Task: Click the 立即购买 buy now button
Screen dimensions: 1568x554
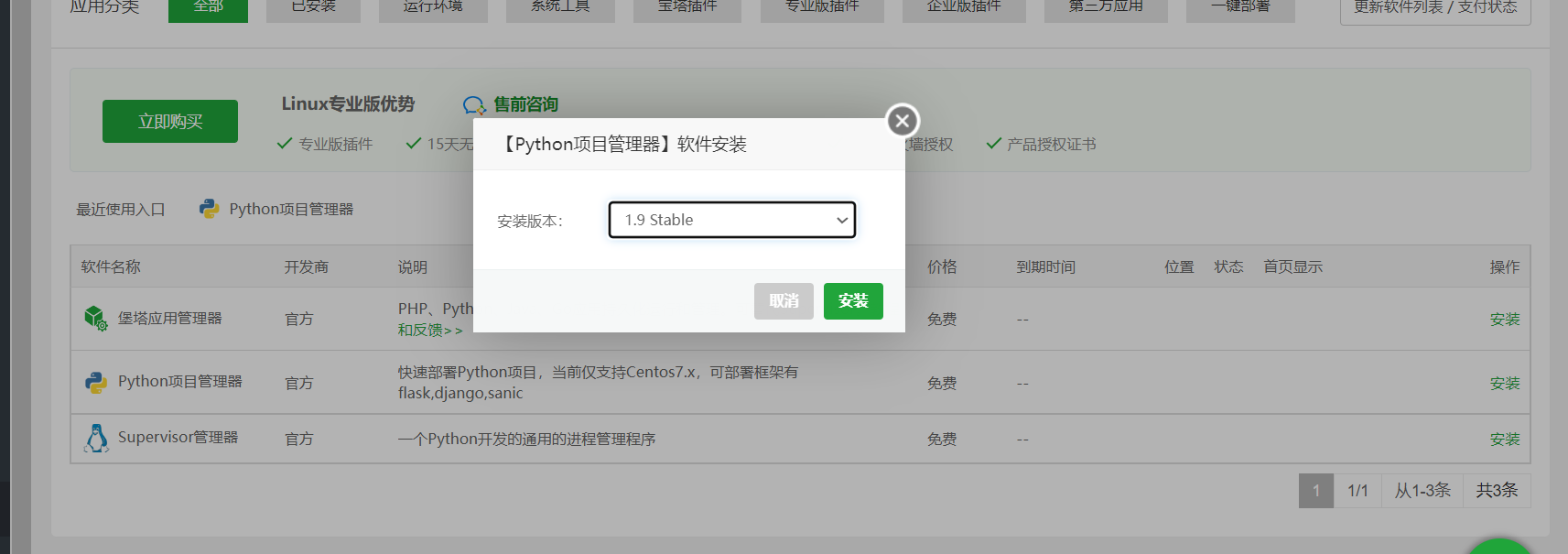Action: click(170, 121)
